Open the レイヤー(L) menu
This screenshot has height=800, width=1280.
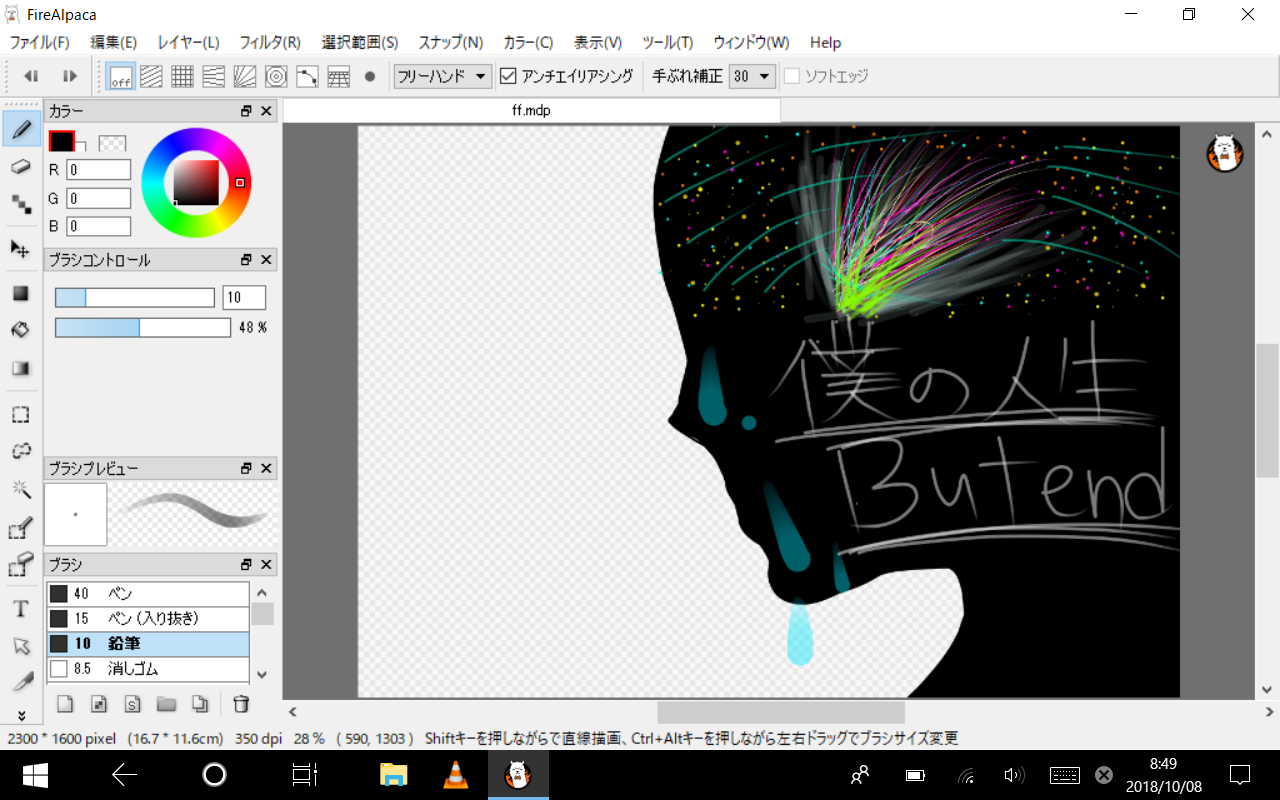point(188,43)
